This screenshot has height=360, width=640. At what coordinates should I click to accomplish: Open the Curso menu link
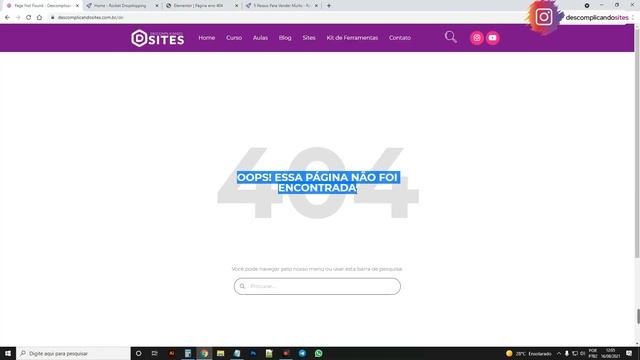click(x=234, y=38)
